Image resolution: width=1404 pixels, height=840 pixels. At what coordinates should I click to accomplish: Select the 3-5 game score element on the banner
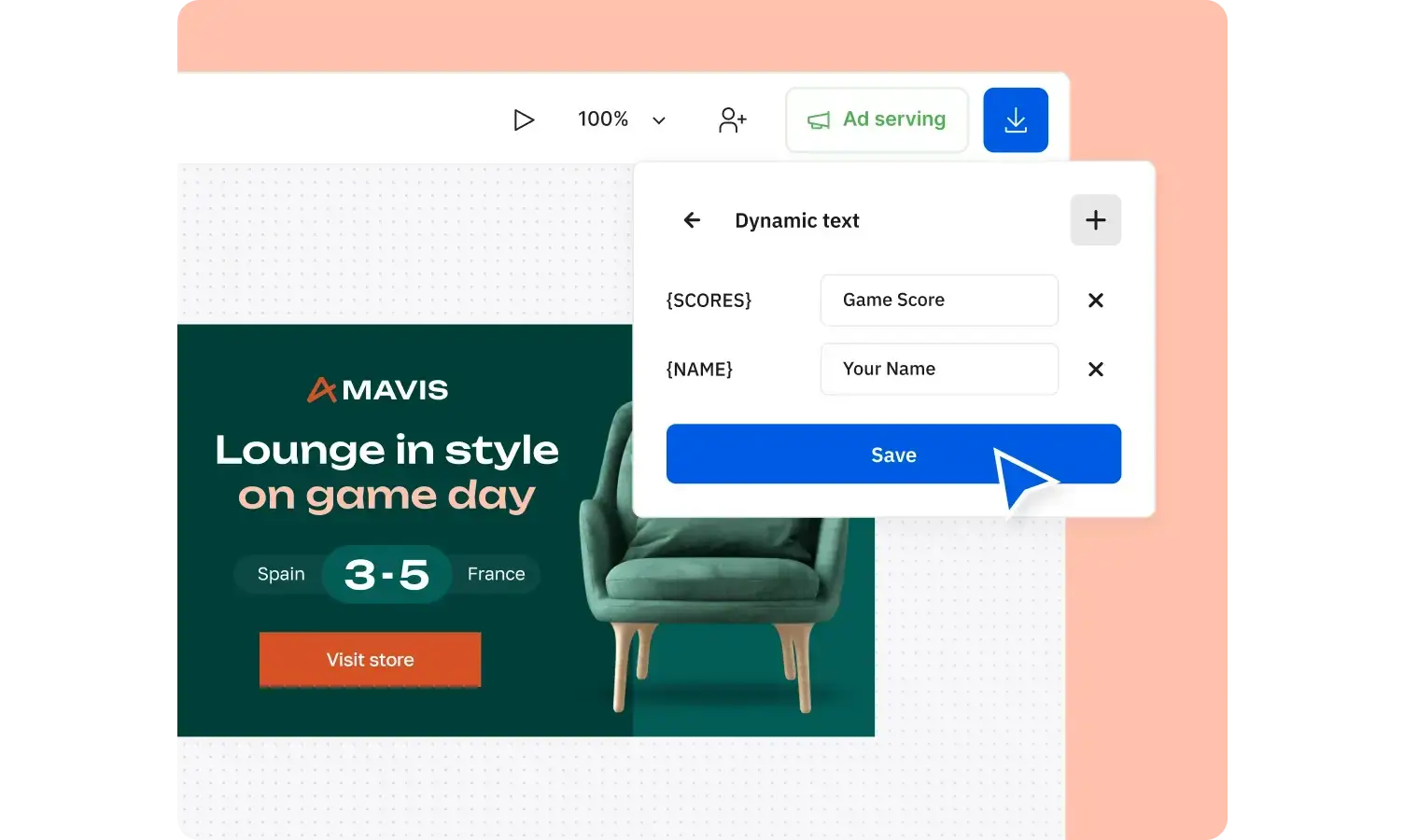pyautogui.click(x=386, y=574)
